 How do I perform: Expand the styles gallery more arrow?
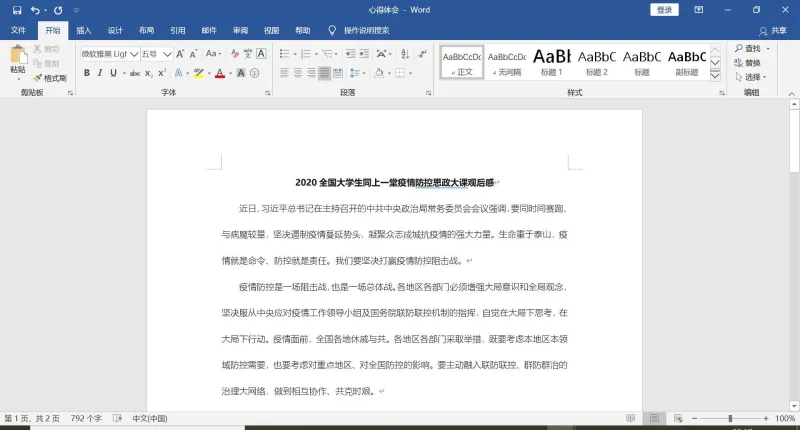[715, 75]
